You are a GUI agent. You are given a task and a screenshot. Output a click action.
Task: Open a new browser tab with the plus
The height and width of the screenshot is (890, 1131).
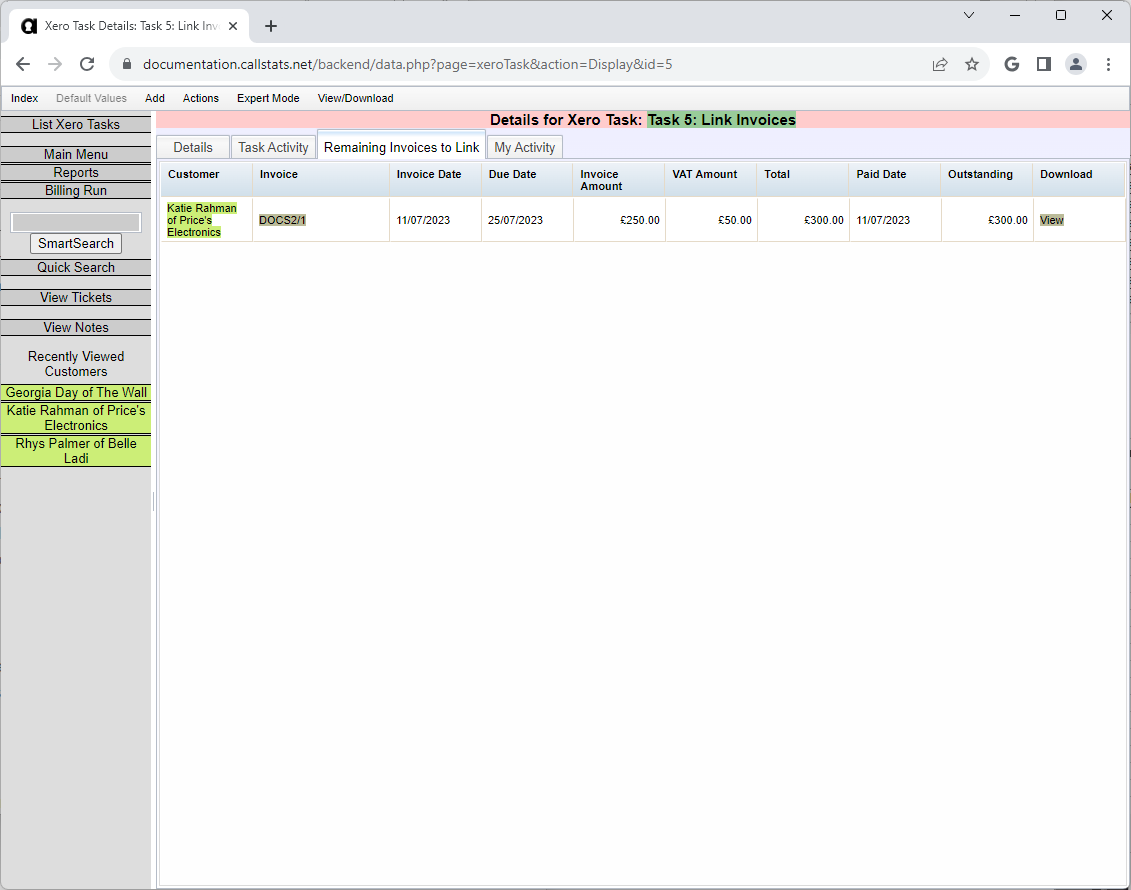pyautogui.click(x=270, y=26)
